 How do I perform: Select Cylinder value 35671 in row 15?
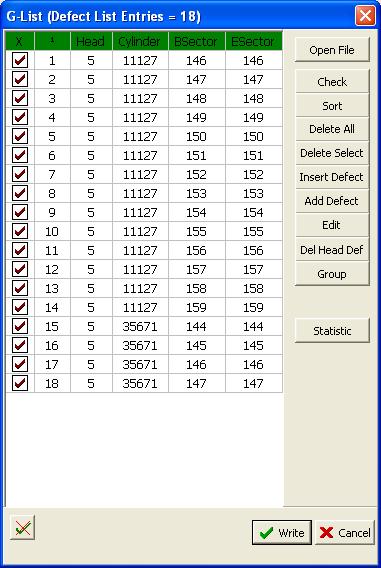coord(140,326)
